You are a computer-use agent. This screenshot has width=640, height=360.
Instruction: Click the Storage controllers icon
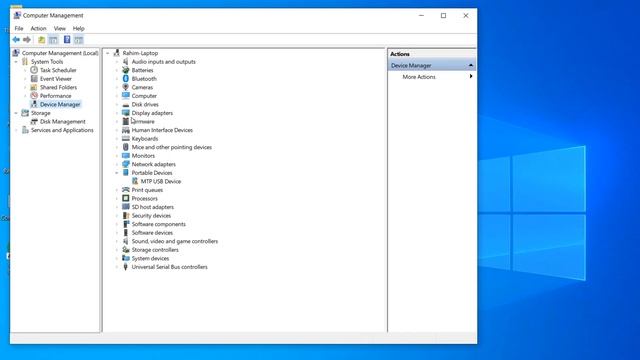pos(126,250)
